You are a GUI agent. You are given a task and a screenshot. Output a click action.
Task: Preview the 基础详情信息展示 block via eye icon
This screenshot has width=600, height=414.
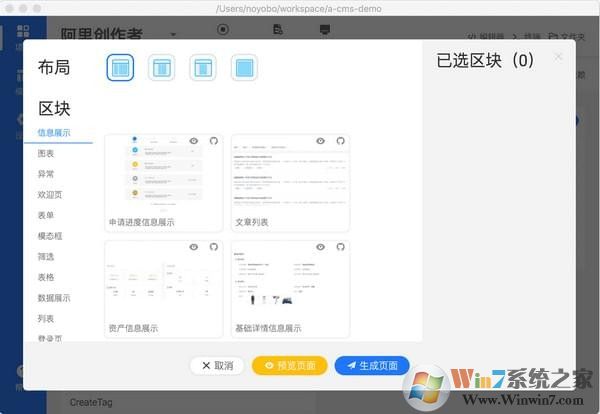(x=321, y=247)
